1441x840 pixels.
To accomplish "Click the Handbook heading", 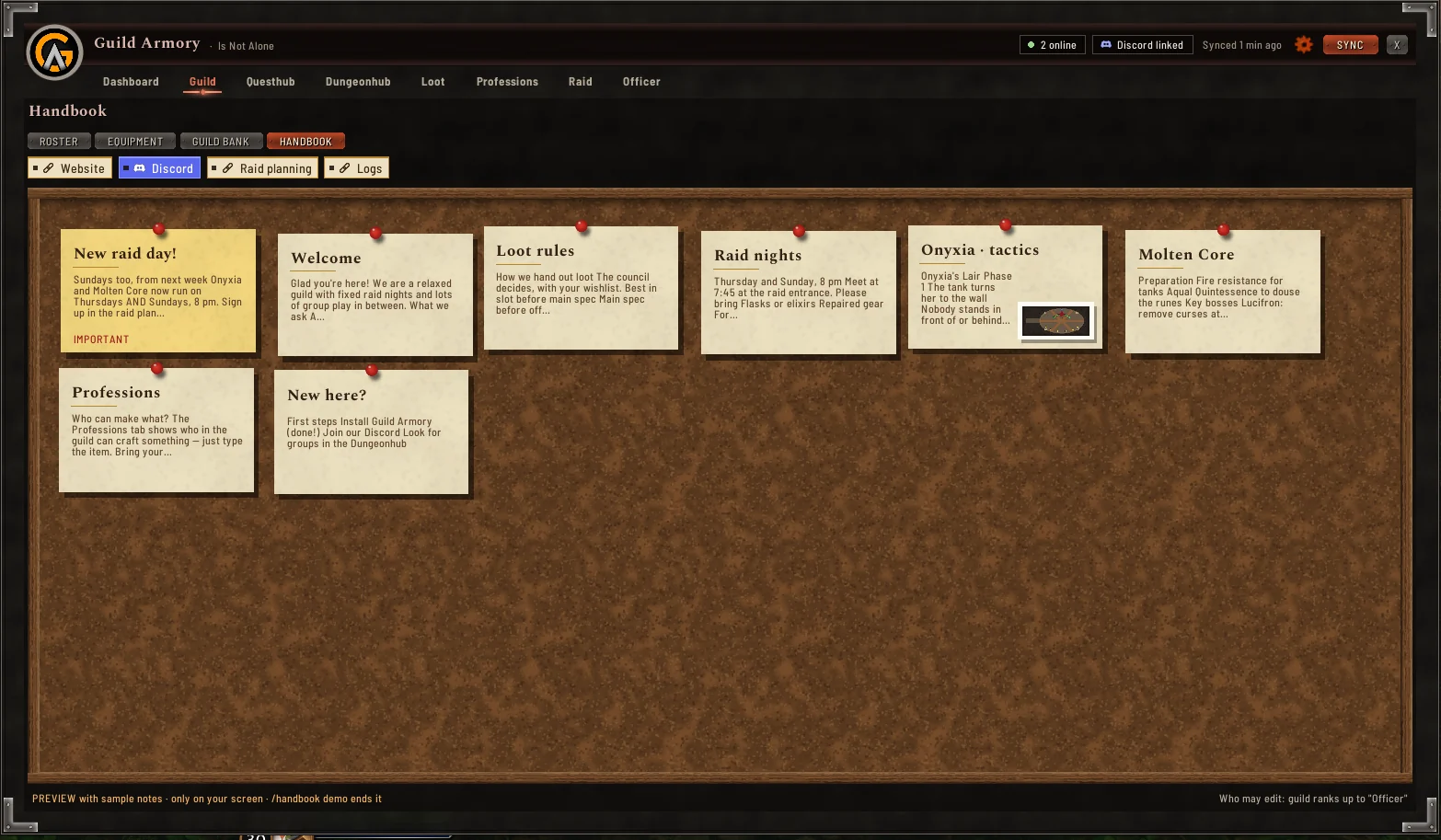I will click(68, 110).
